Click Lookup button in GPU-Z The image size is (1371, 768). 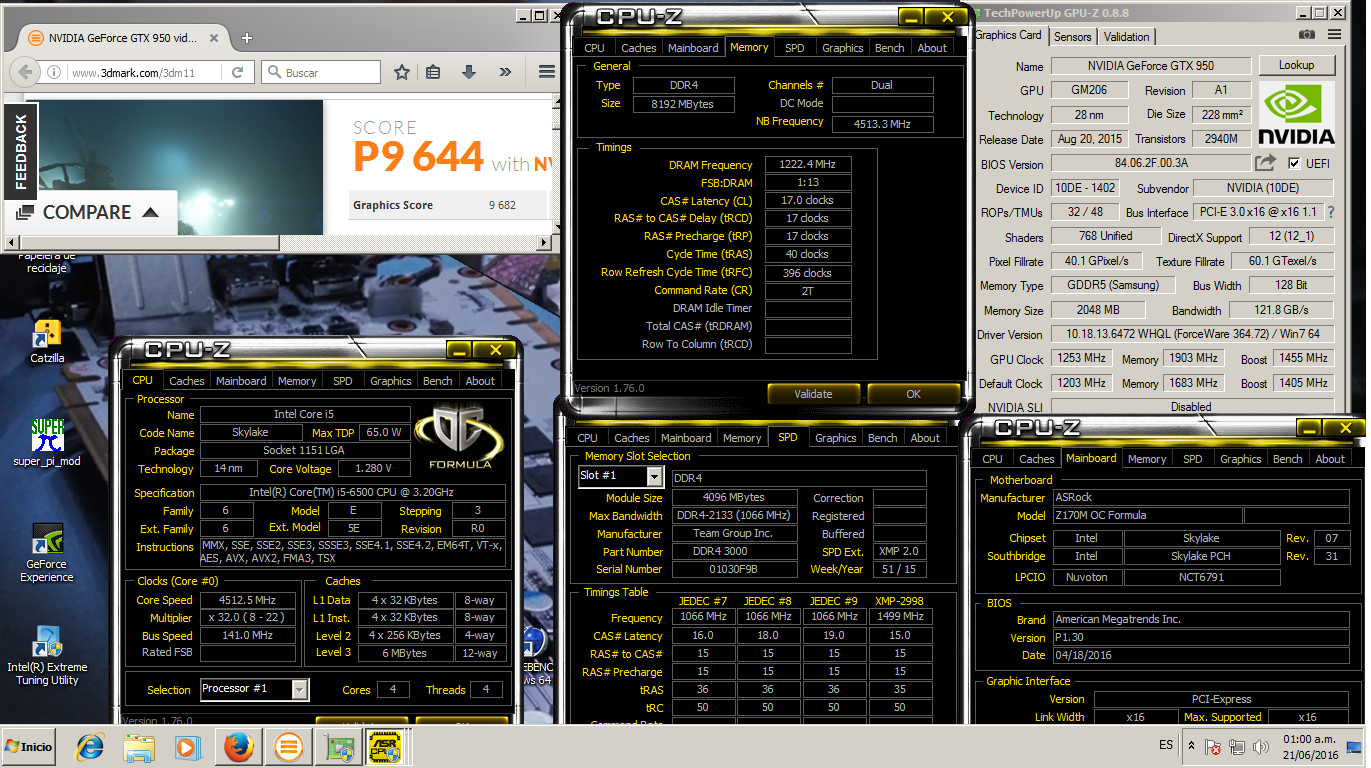tap(1296, 65)
